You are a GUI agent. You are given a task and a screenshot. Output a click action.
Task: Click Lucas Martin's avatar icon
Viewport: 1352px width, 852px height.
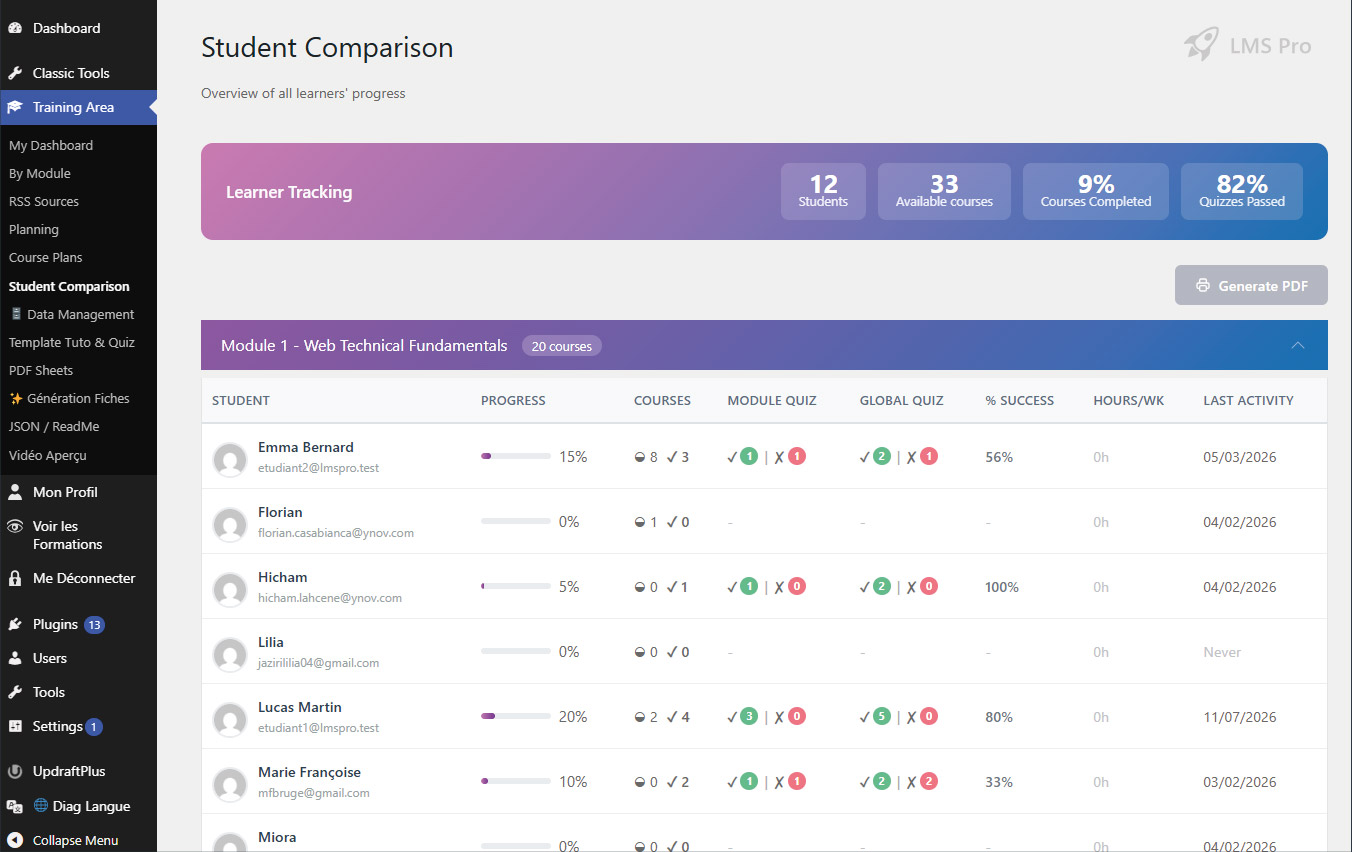230,720
